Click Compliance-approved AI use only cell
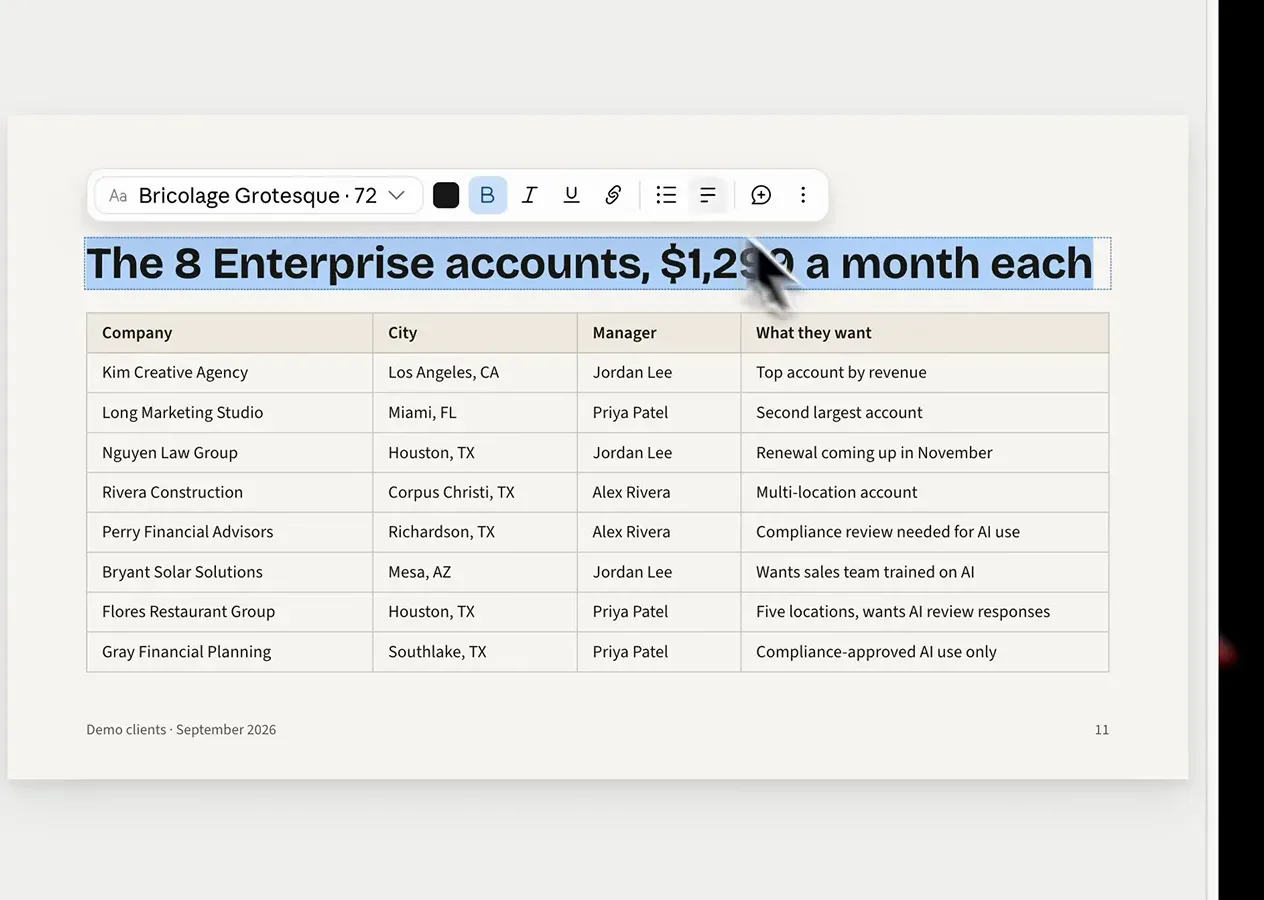This screenshot has height=900, width=1264. pyautogui.click(x=925, y=652)
